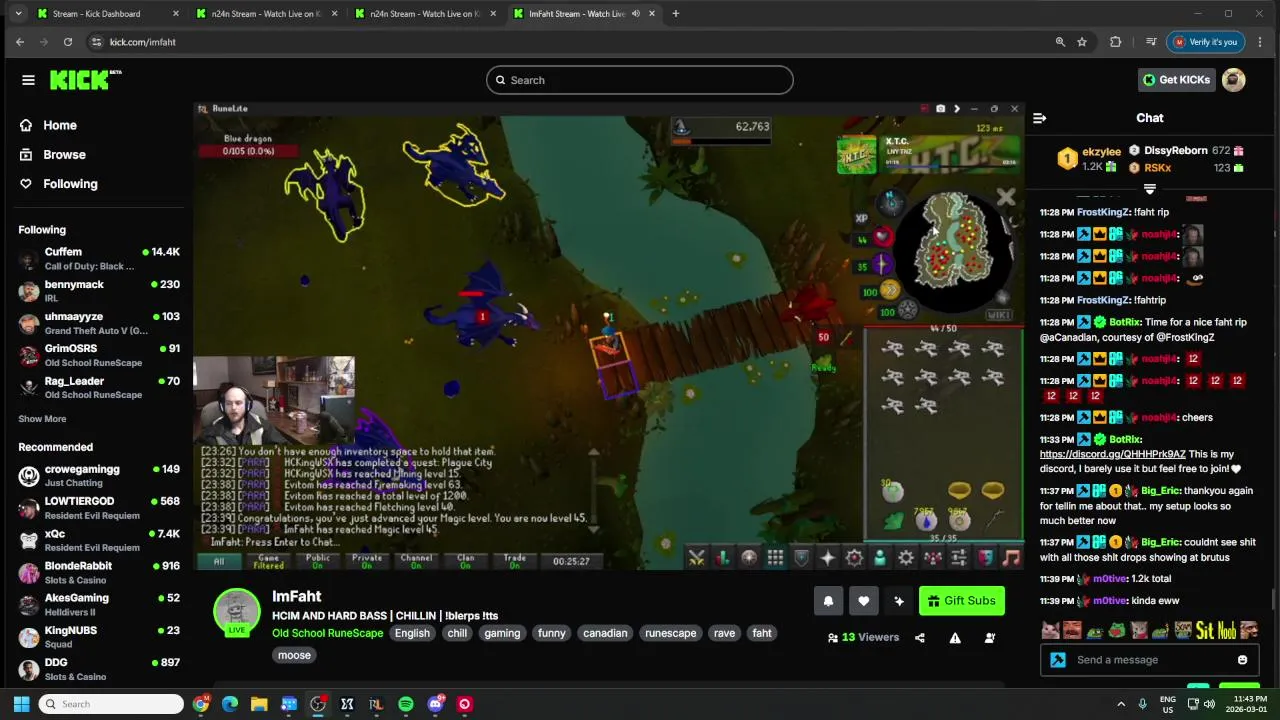Toggle the in-game Trade chat filter

pos(515,561)
